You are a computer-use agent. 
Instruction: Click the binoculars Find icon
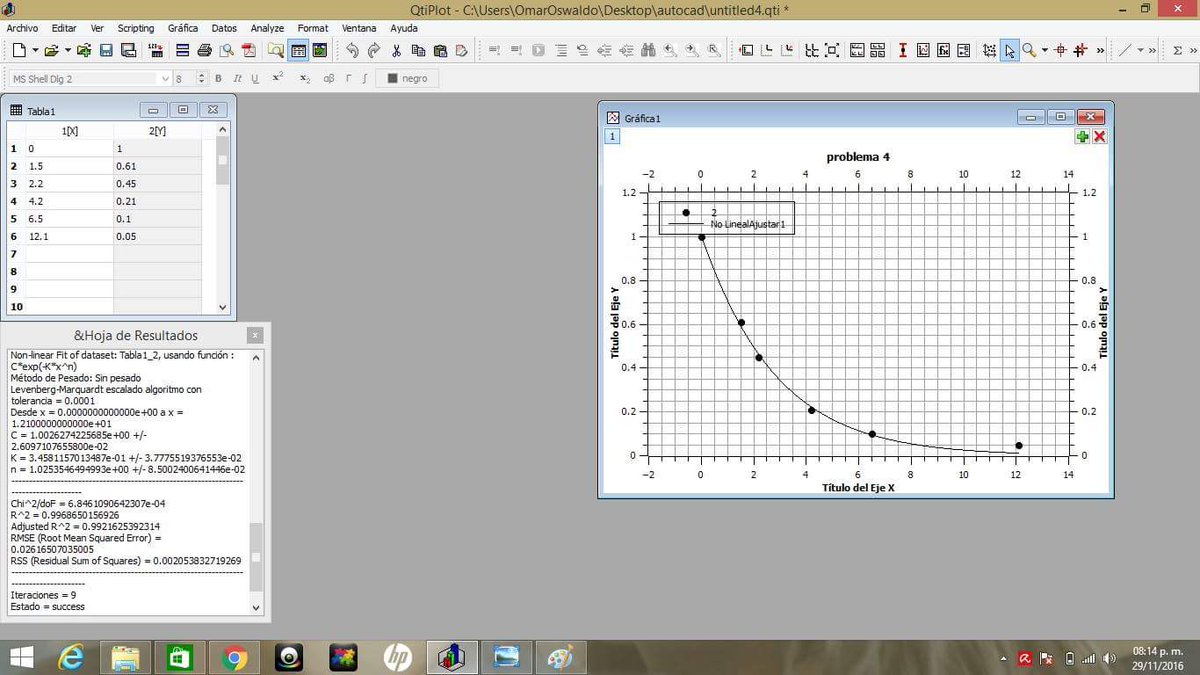click(x=648, y=50)
